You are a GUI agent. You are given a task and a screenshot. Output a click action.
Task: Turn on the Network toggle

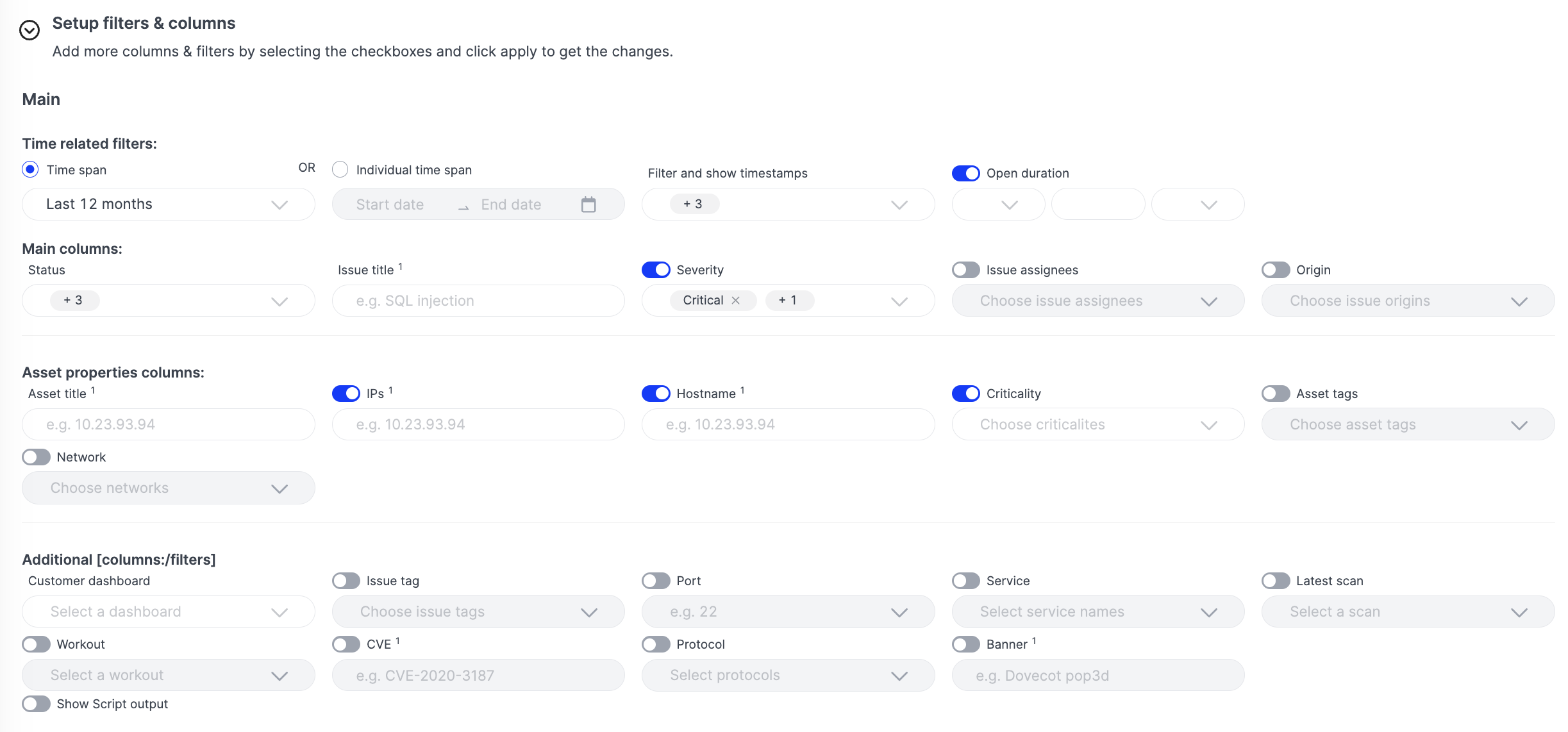point(36,457)
